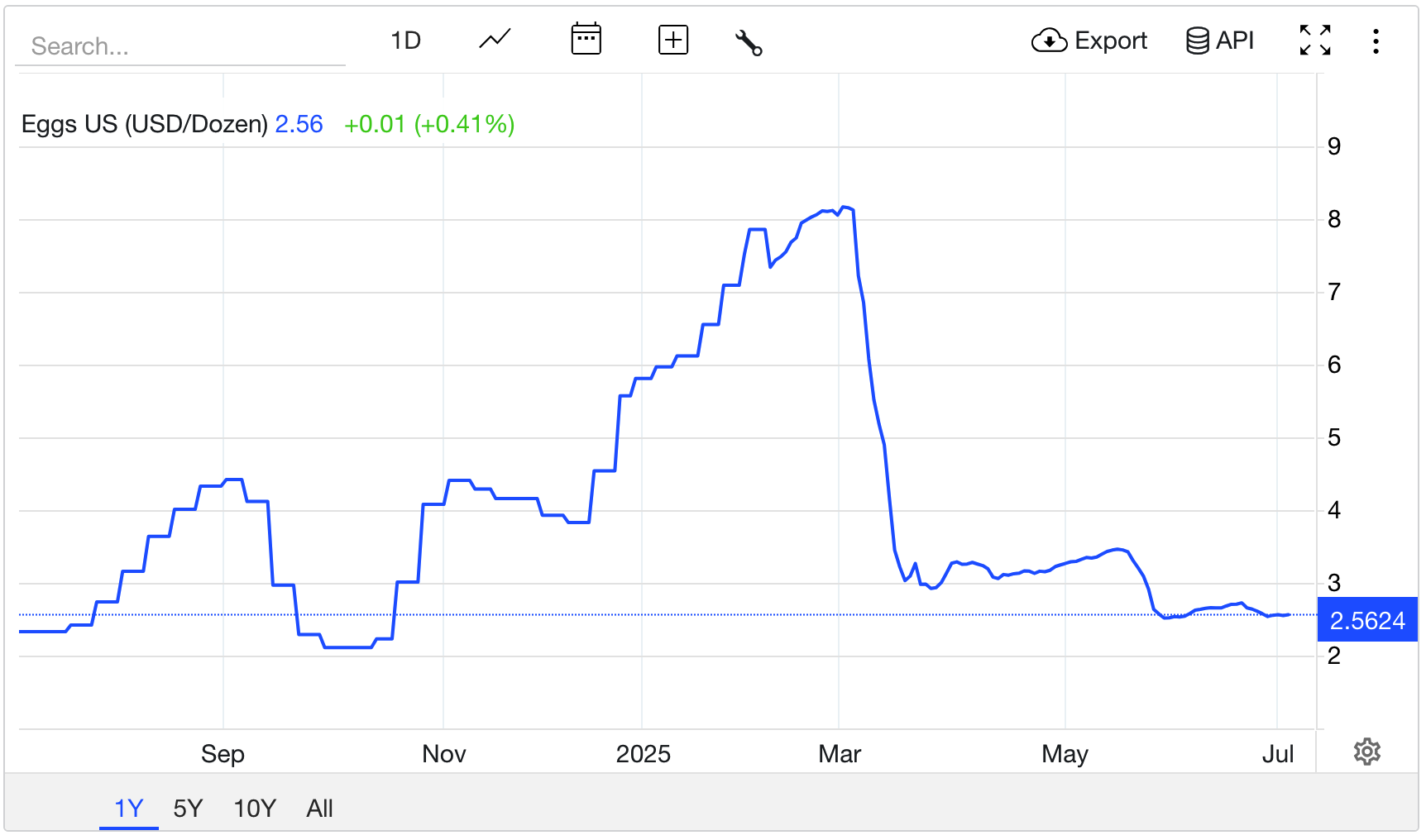Toggle fullscreen chart view
The height and width of the screenshot is (840, 1426).
click(1315, 40)
